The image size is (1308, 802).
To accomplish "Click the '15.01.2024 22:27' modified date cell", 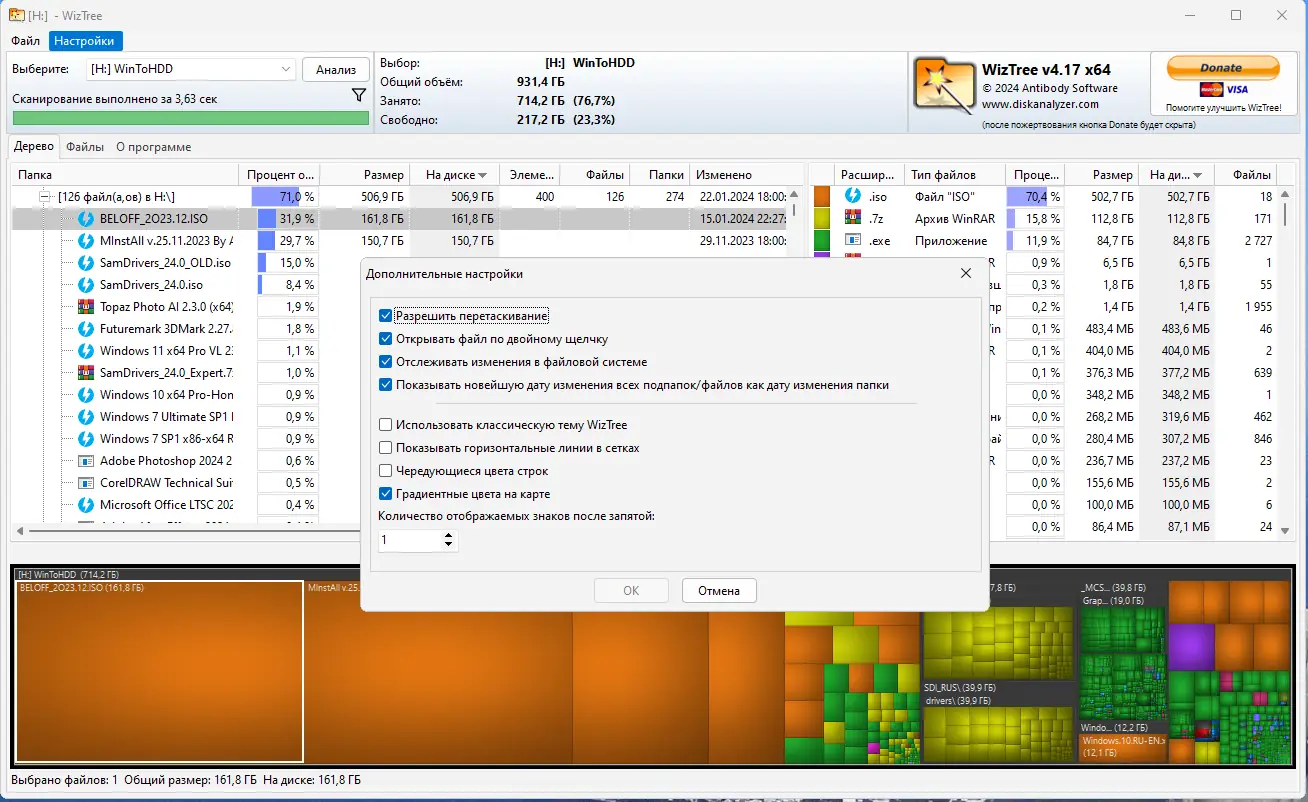I will pos(742,218).
